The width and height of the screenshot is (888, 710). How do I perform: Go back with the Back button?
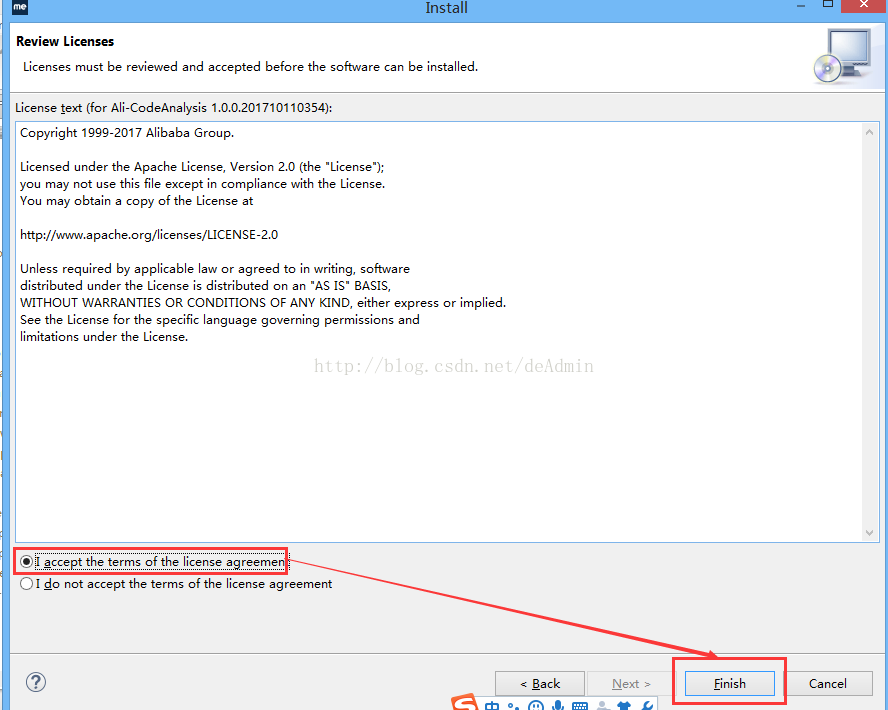tap(540, 683)
